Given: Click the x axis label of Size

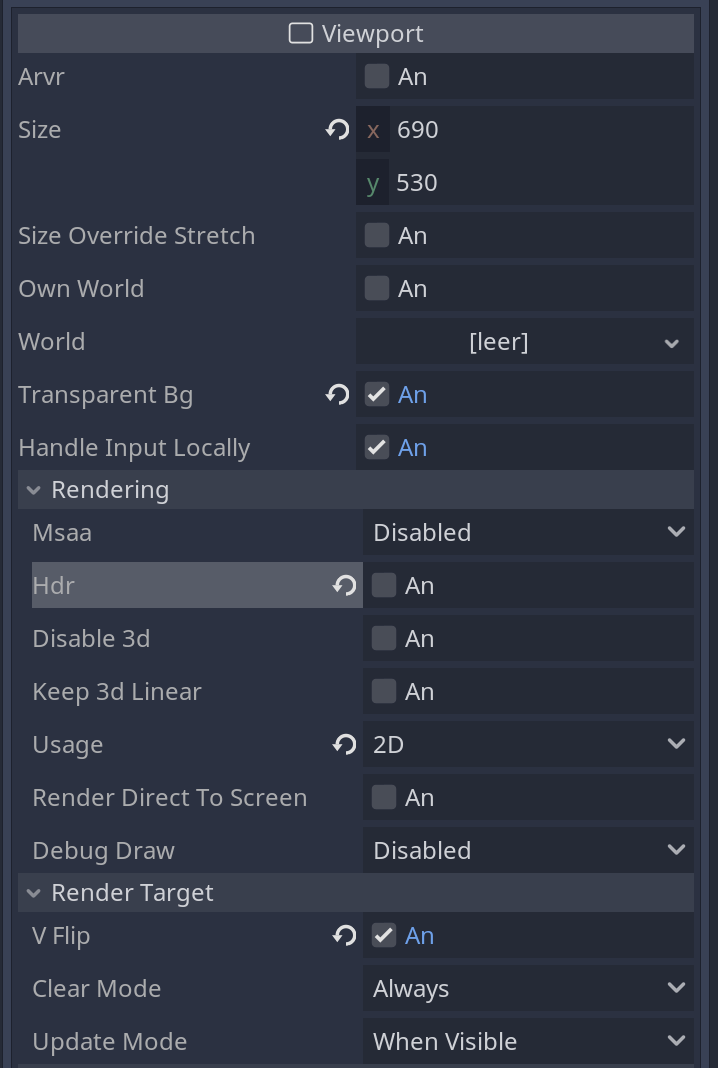Looking at the screenshot, I should coord(373,129).
